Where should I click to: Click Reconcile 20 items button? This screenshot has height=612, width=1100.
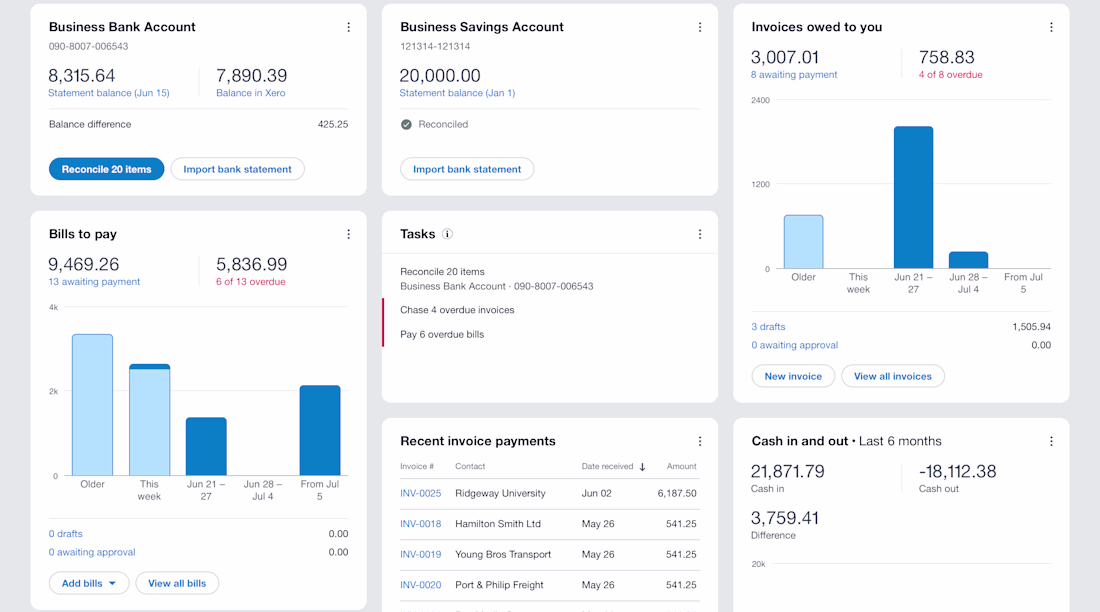pyautogui.click(x=107, y=169)
